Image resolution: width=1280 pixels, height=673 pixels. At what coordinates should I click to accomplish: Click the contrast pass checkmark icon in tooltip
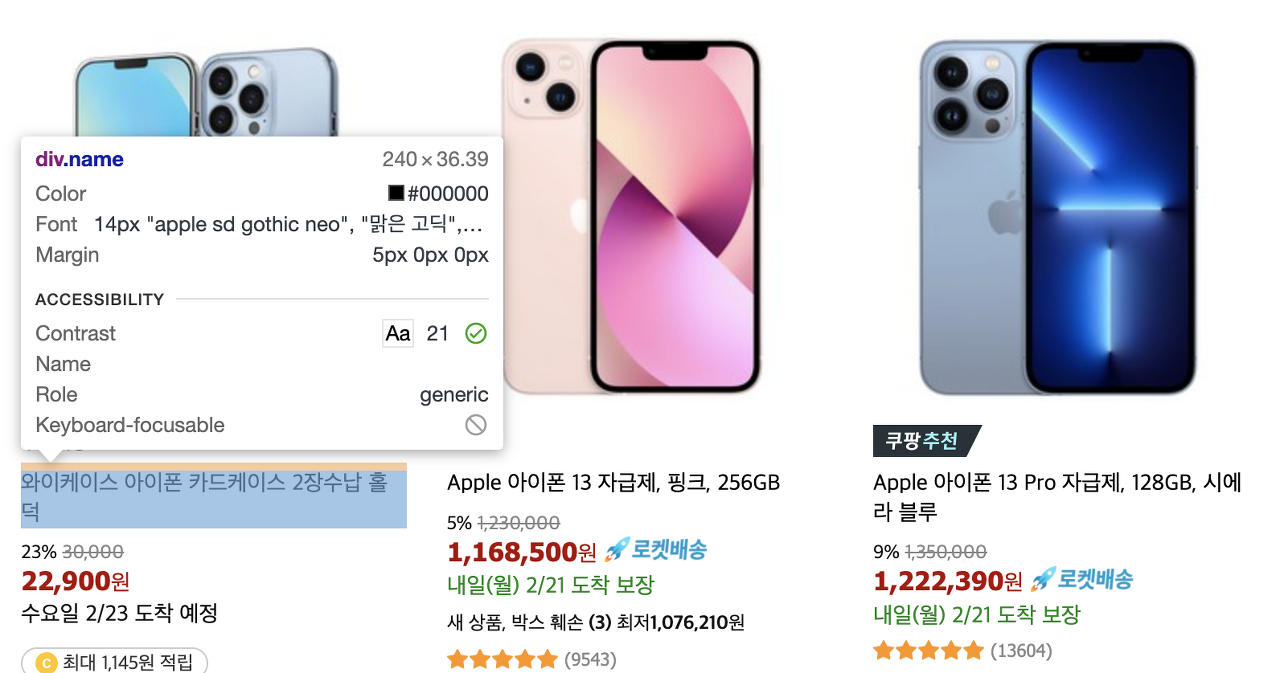(476, 334)
